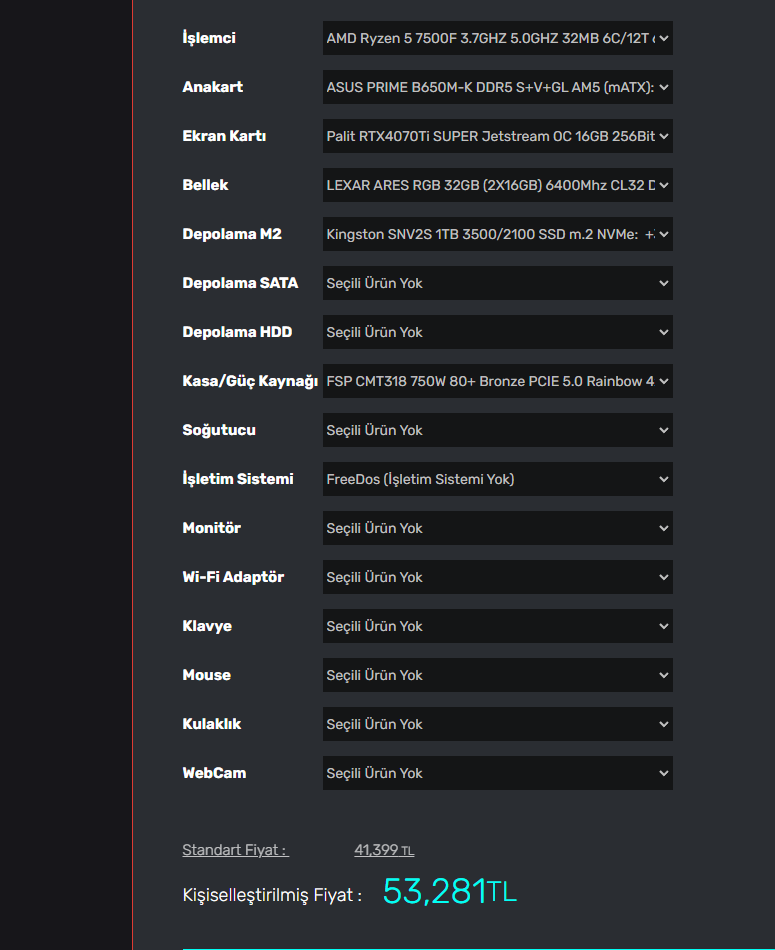Screen dimensions: 775x950
Task: Open the Wi-Fi Adaptör dropdown
Action: (x=497, y=577)
